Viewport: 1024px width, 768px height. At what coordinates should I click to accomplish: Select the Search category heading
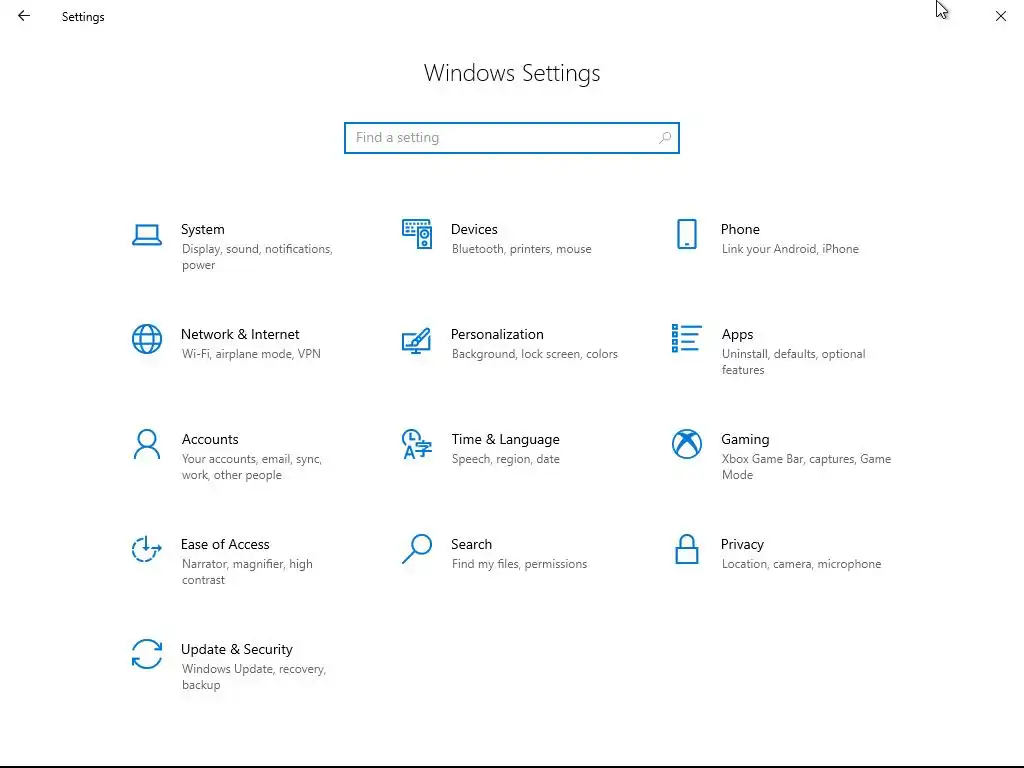coord(472,544)
